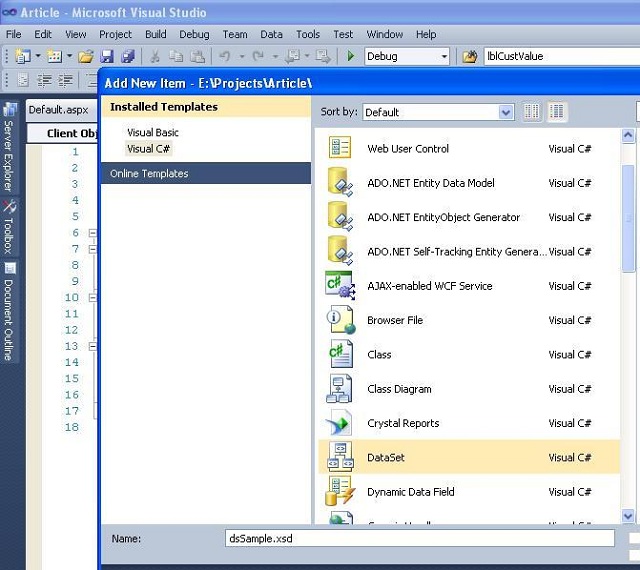640x570 pixels.
Task: Switch template list to small icons view
Action: [x=532, y=112]
